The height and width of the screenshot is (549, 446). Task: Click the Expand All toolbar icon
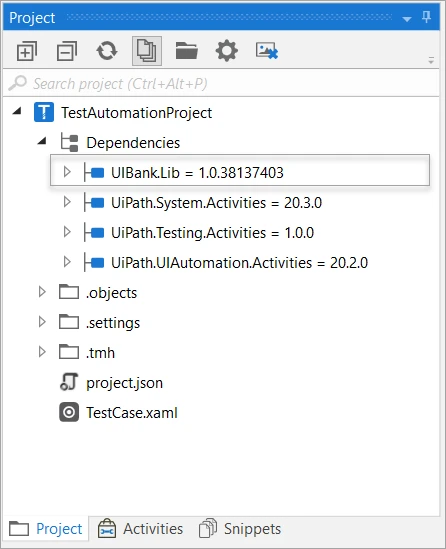click(x=27, y=51)
